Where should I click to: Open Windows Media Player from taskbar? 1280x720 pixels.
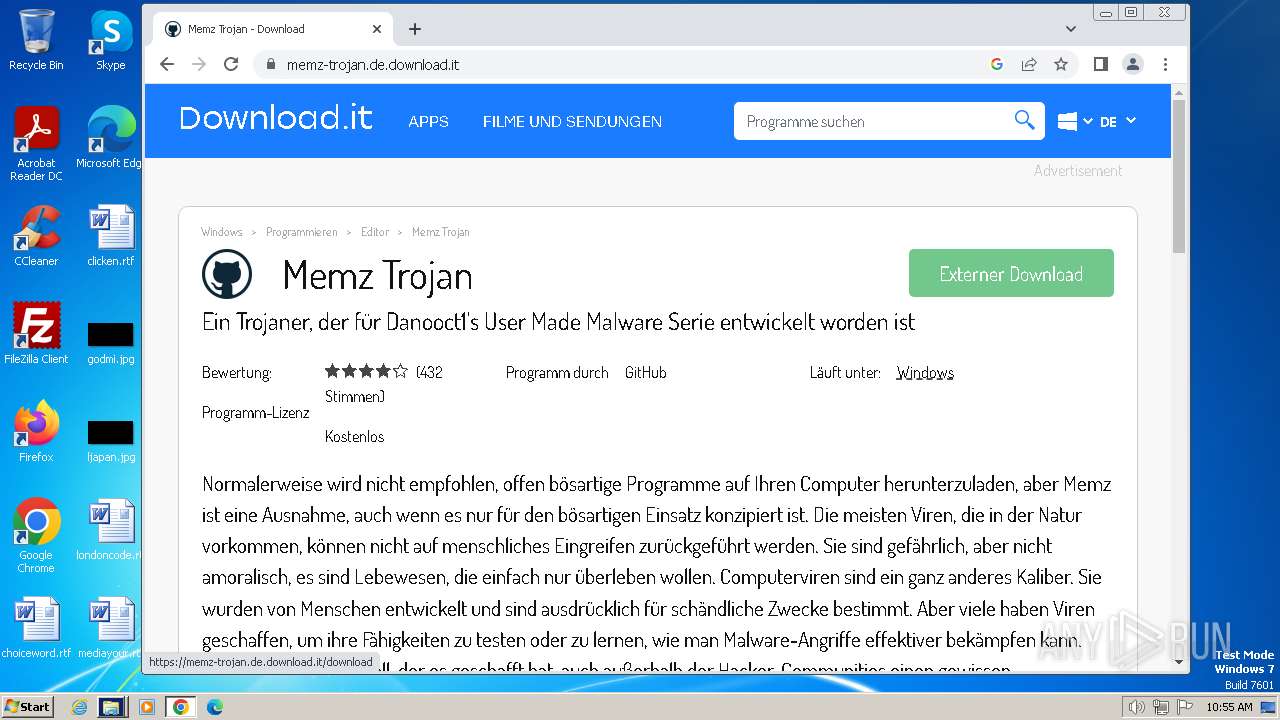pyautogui.click(x=147, y=707)
